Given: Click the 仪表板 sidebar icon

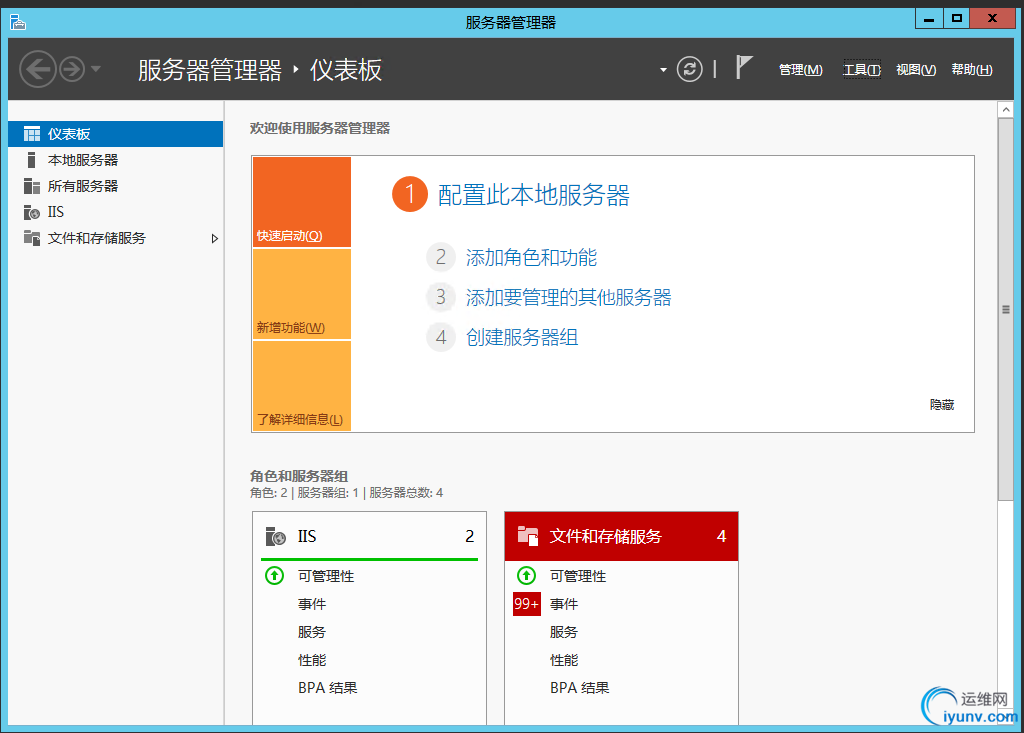Looking at the screenshot, I should (32, 134).
